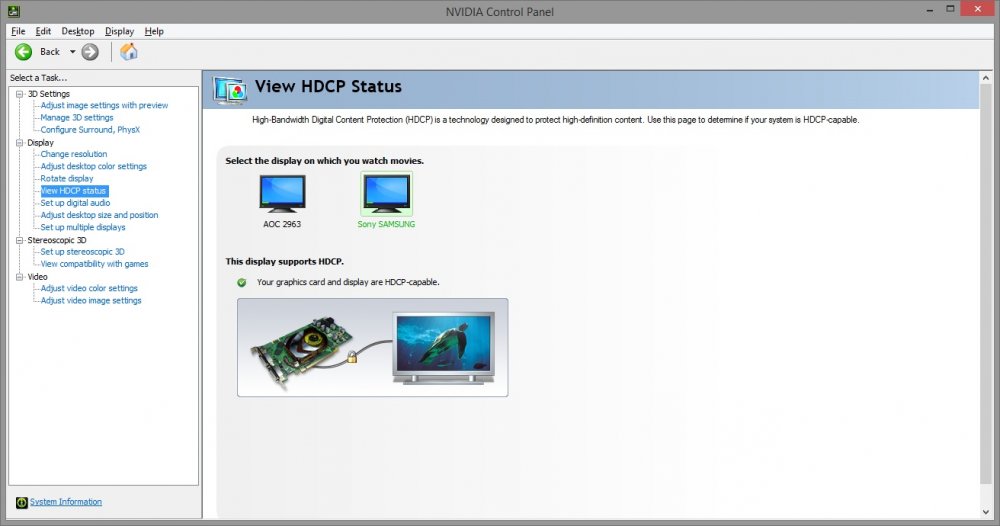The image size is (1000, 526).
Task: Open the Back history dropdown arrow
Action: [72, 52]
